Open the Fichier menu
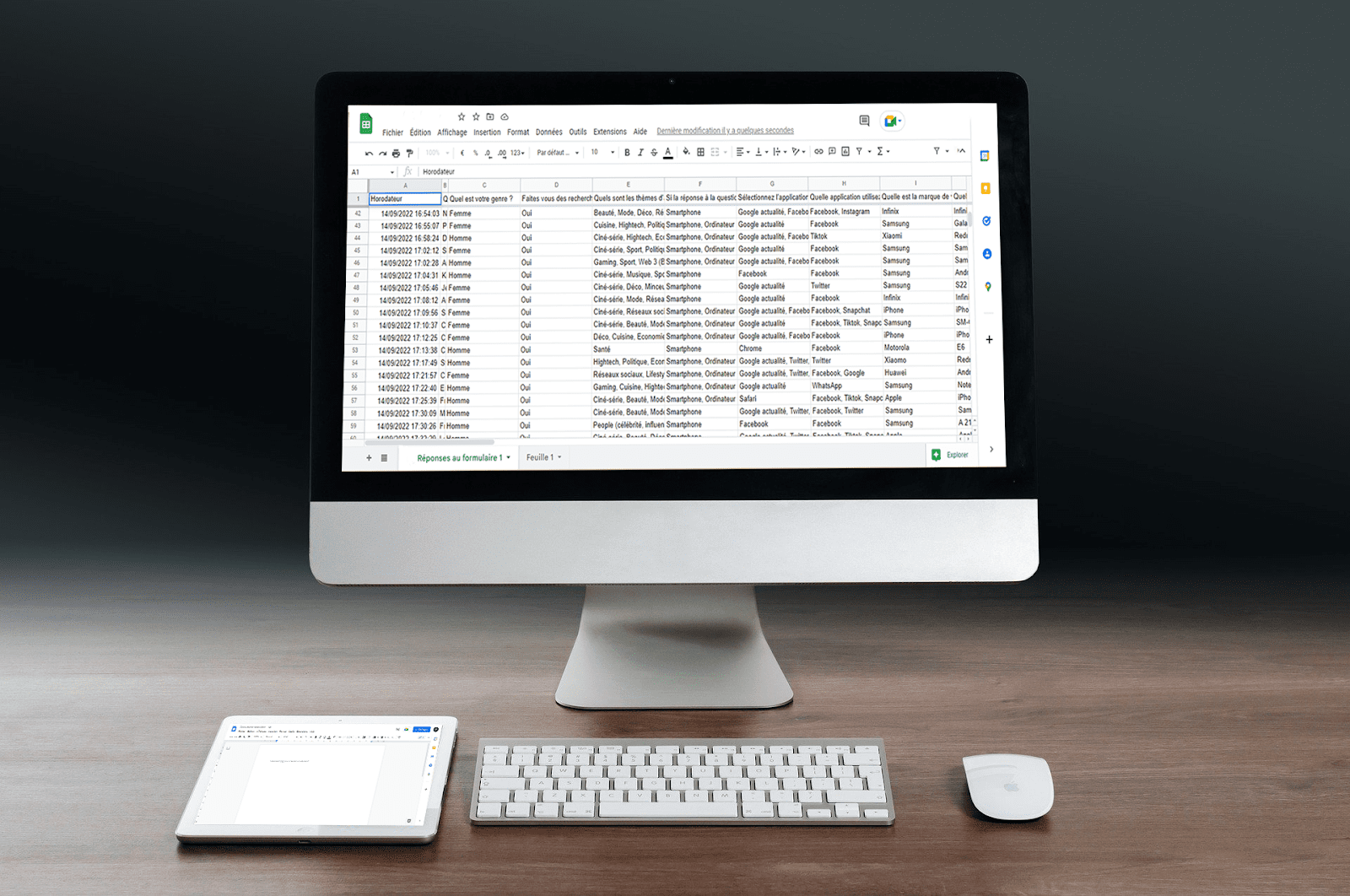1350x896 pixels. pyautogui.click(x=392, y=132)
